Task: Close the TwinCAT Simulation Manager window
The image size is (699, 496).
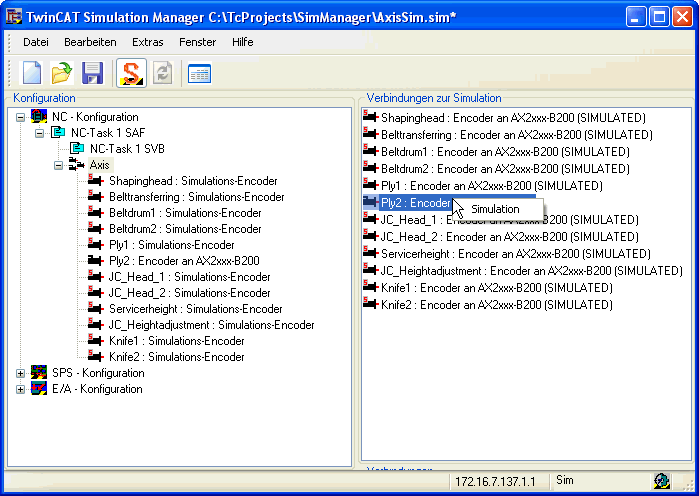Action: click(682, 17)
